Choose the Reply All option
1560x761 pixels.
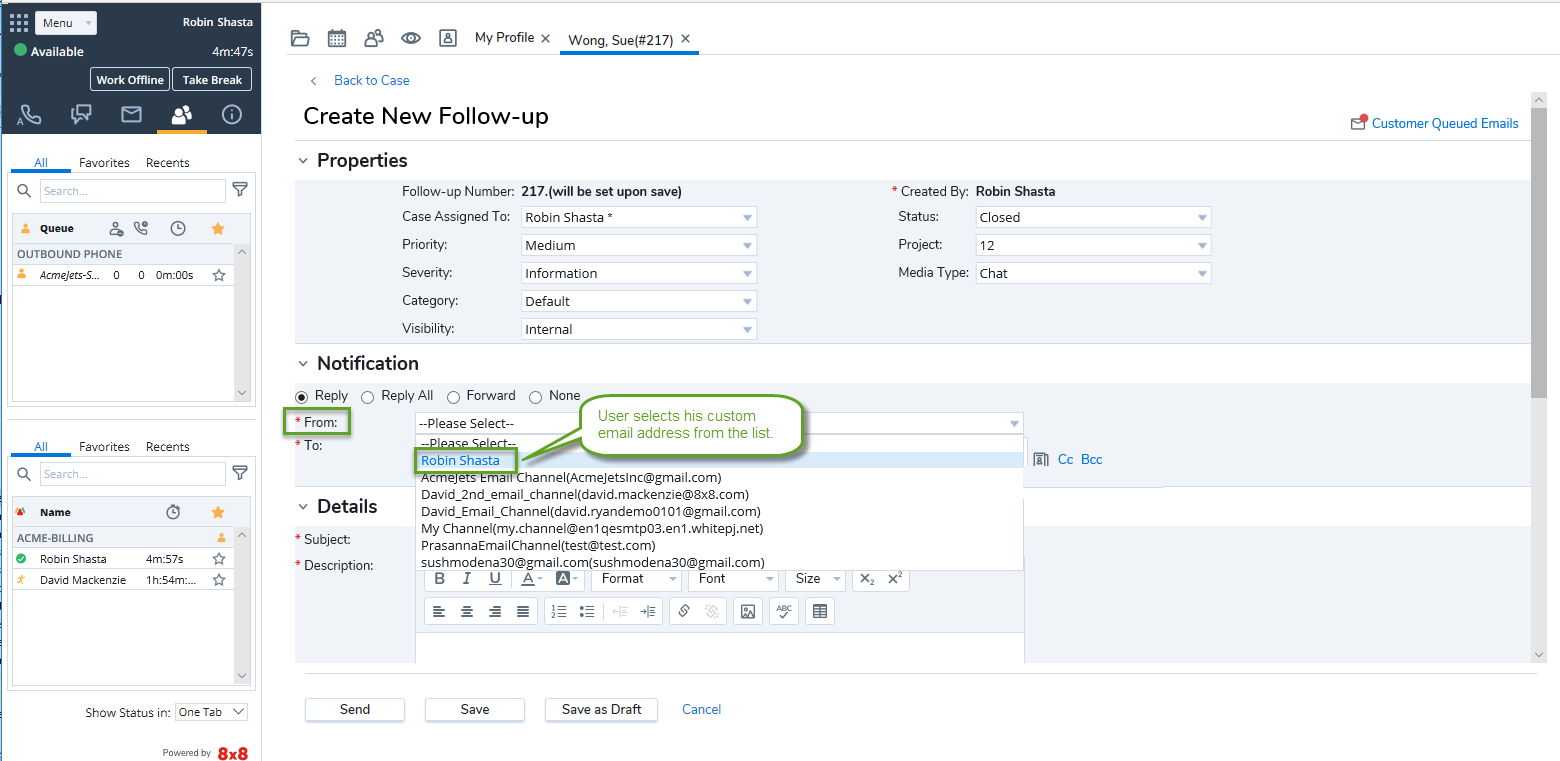click(x=368, y=396)
